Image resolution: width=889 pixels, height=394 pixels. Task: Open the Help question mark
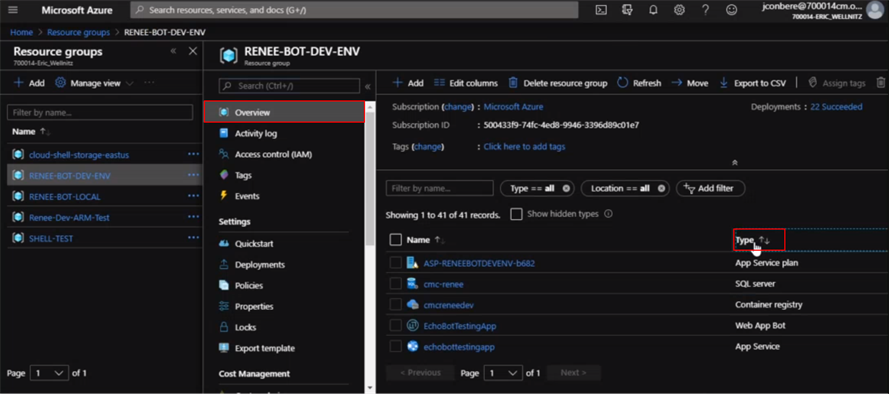point(705,10)
